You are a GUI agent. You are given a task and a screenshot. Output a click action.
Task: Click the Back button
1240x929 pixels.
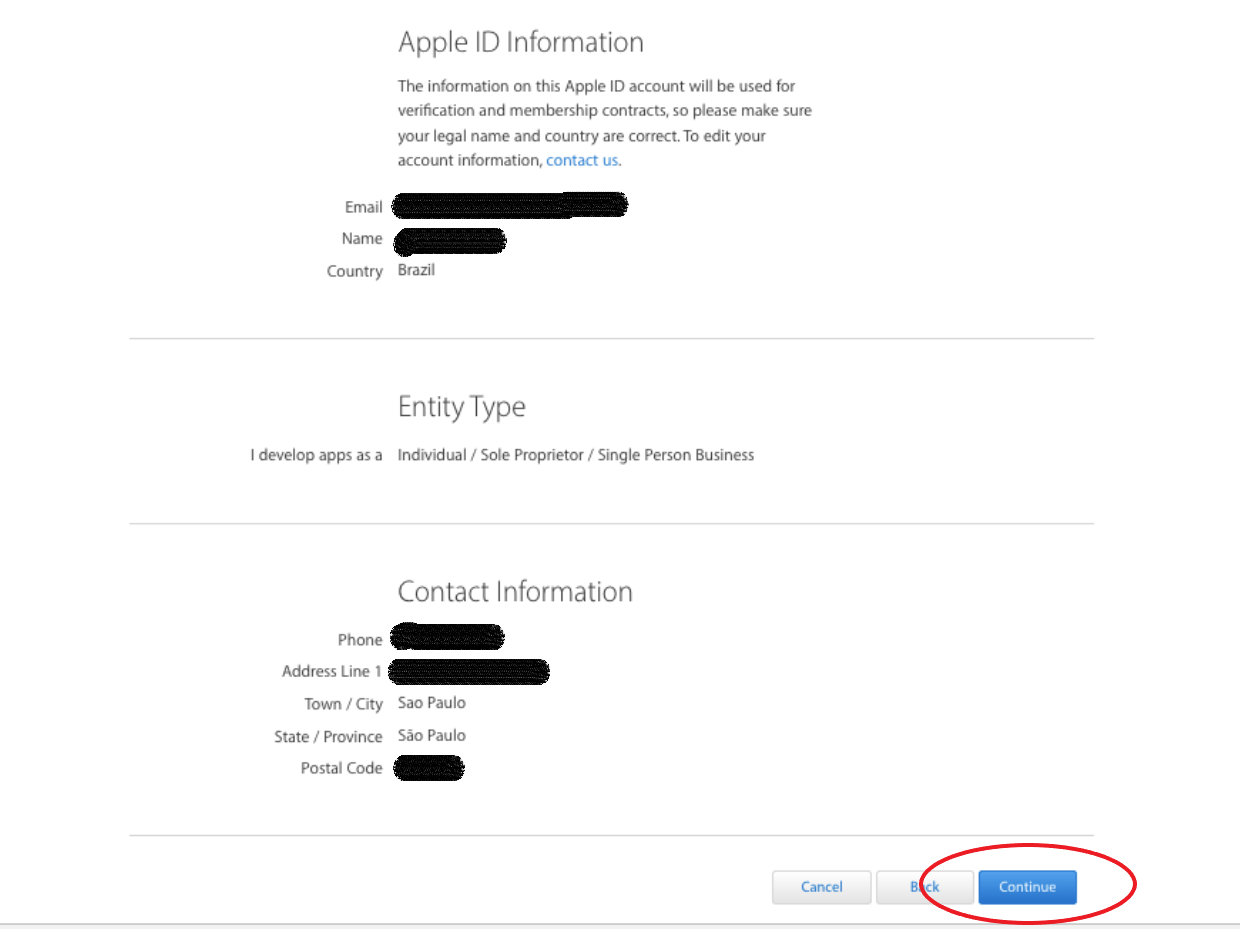tap(924, 887)
